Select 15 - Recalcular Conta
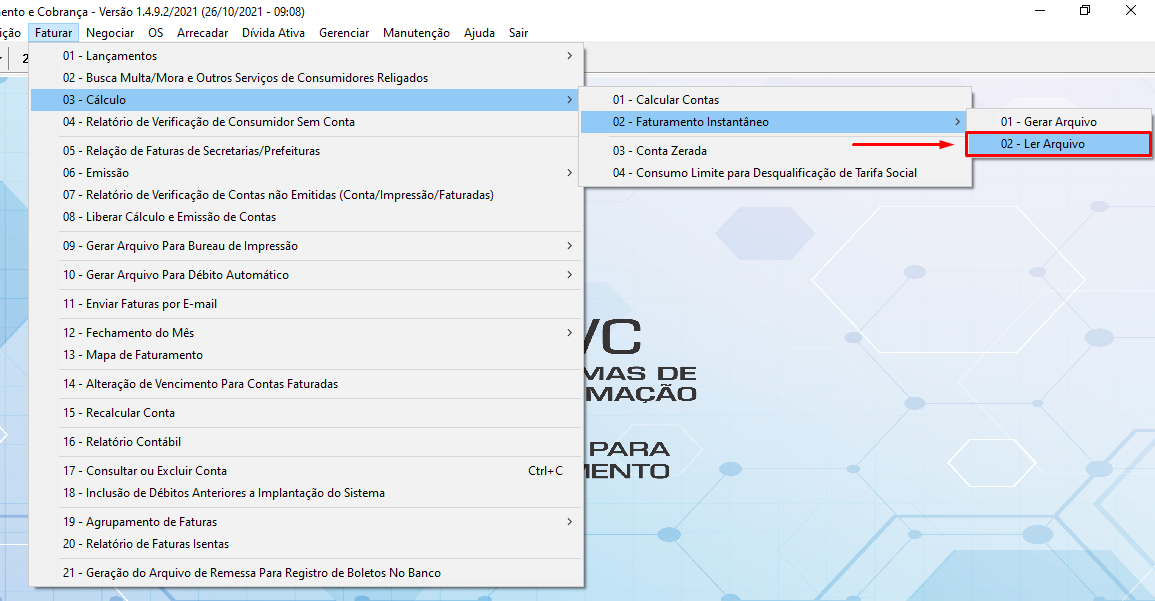The image size is (1155, 601). tap(119, 413)
